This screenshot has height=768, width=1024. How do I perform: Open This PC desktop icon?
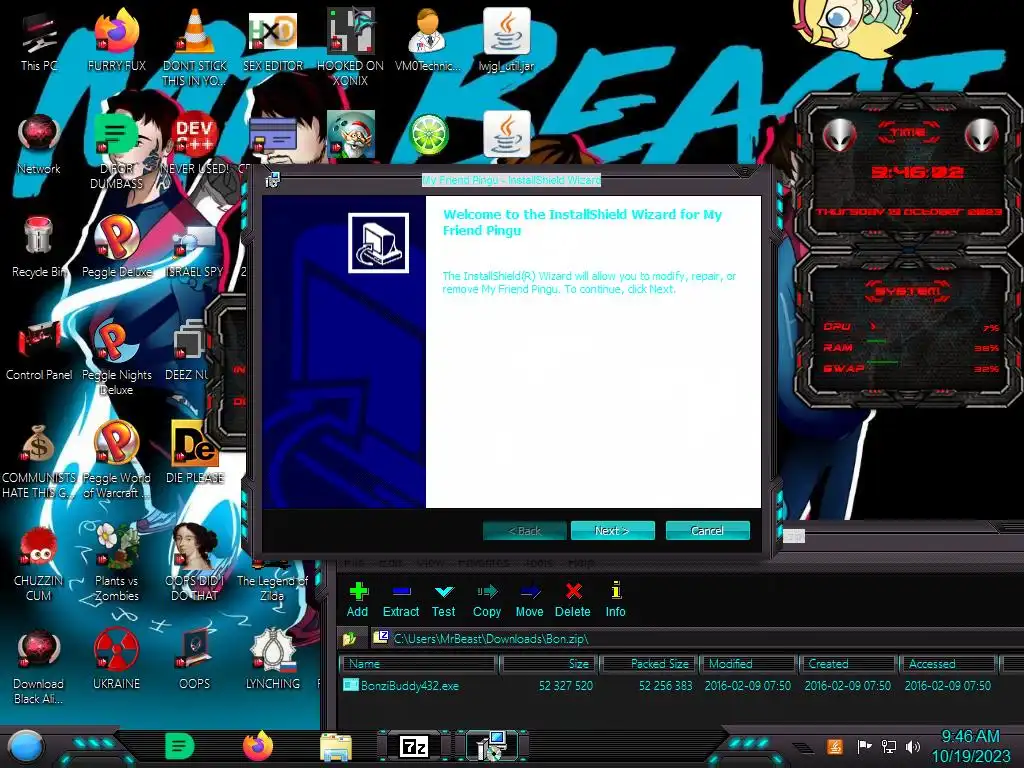click(39, 40)
